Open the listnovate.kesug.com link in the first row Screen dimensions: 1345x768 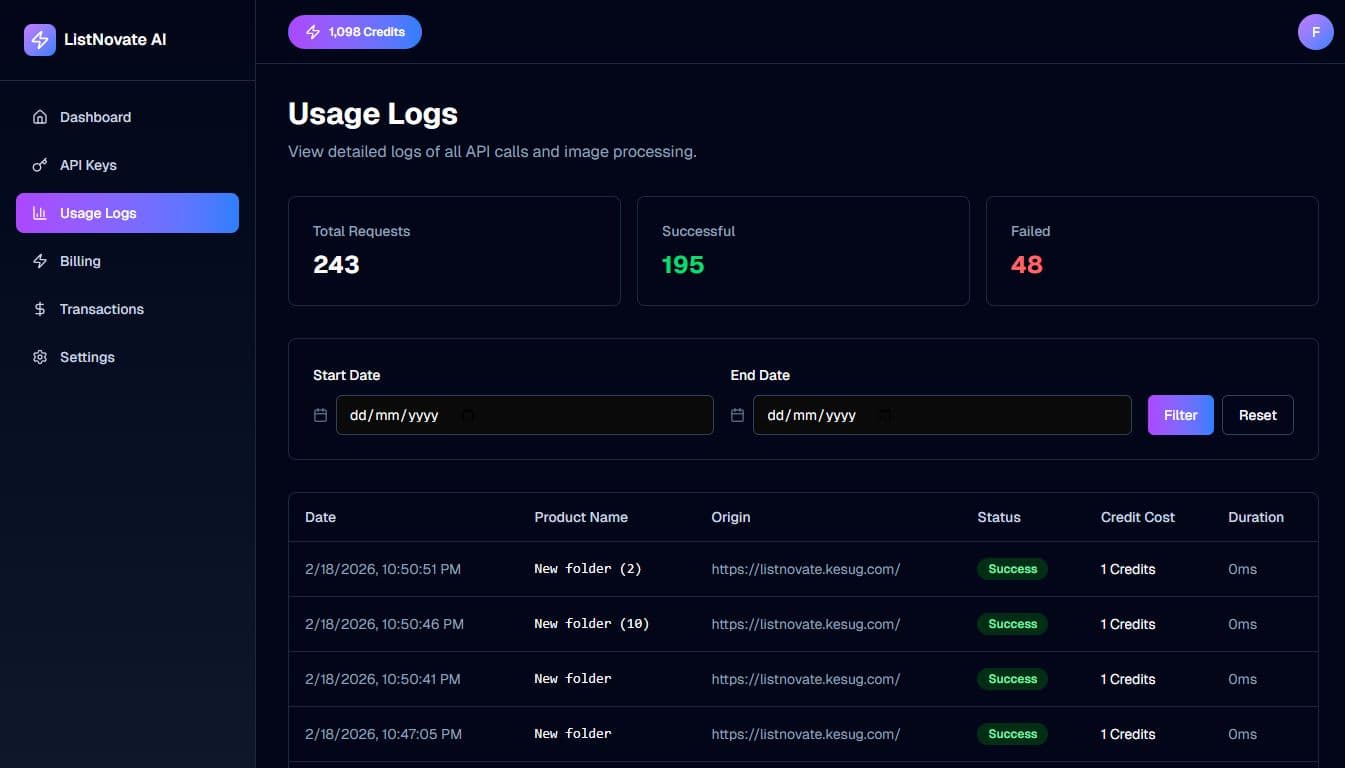(x=805, y=568)
